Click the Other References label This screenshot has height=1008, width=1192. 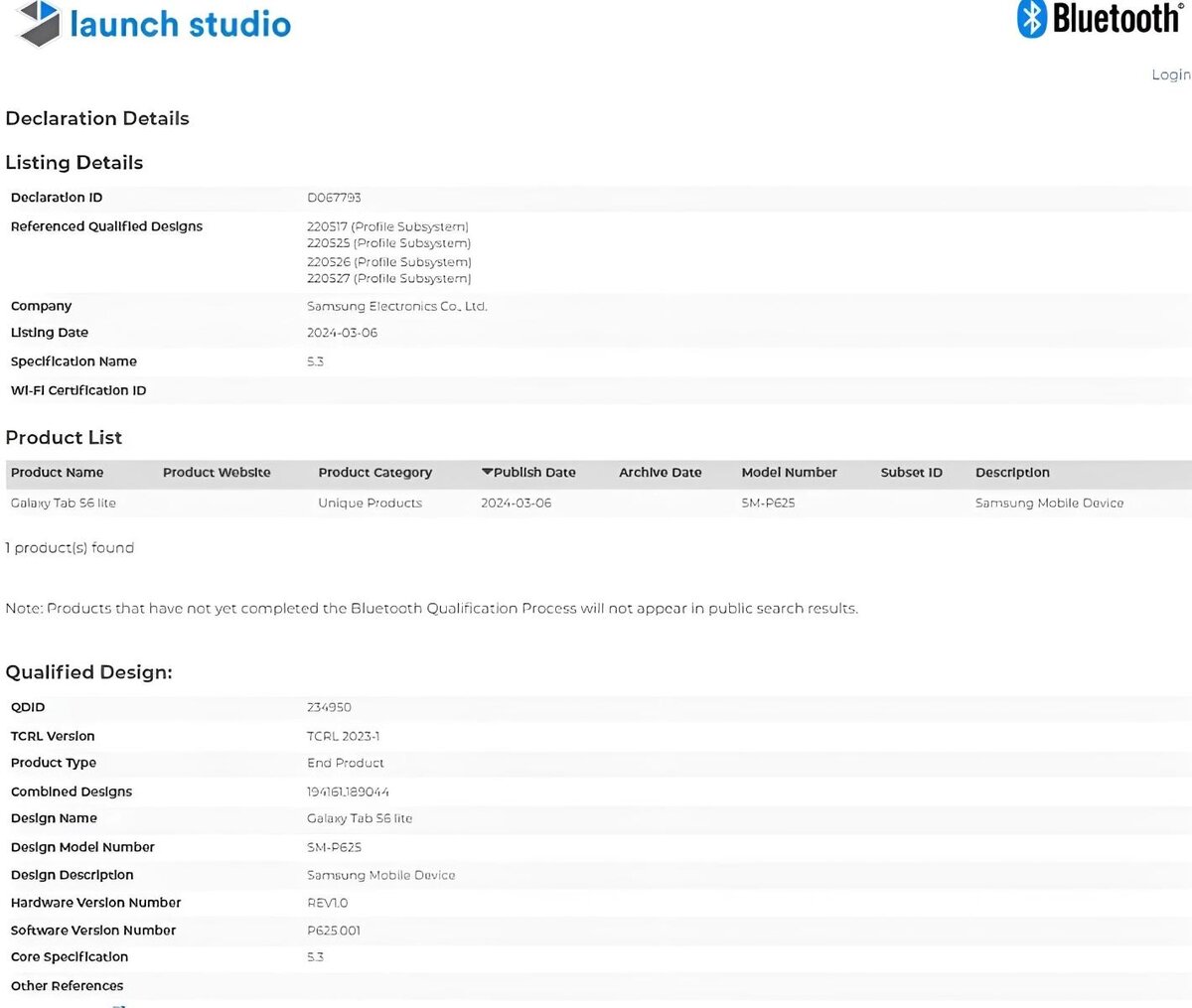click(67, 986)
